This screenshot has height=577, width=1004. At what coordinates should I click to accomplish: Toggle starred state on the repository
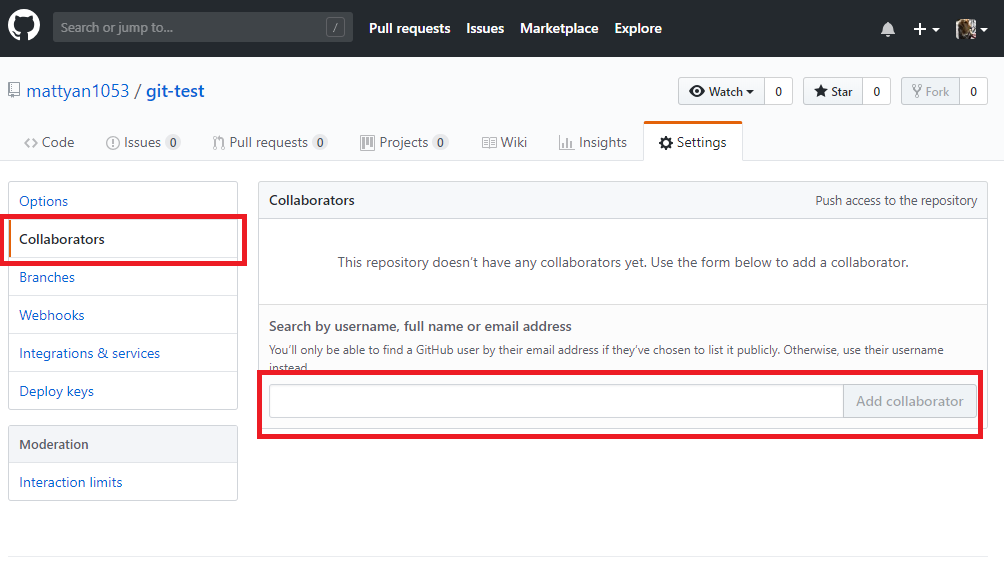[832, 90]
